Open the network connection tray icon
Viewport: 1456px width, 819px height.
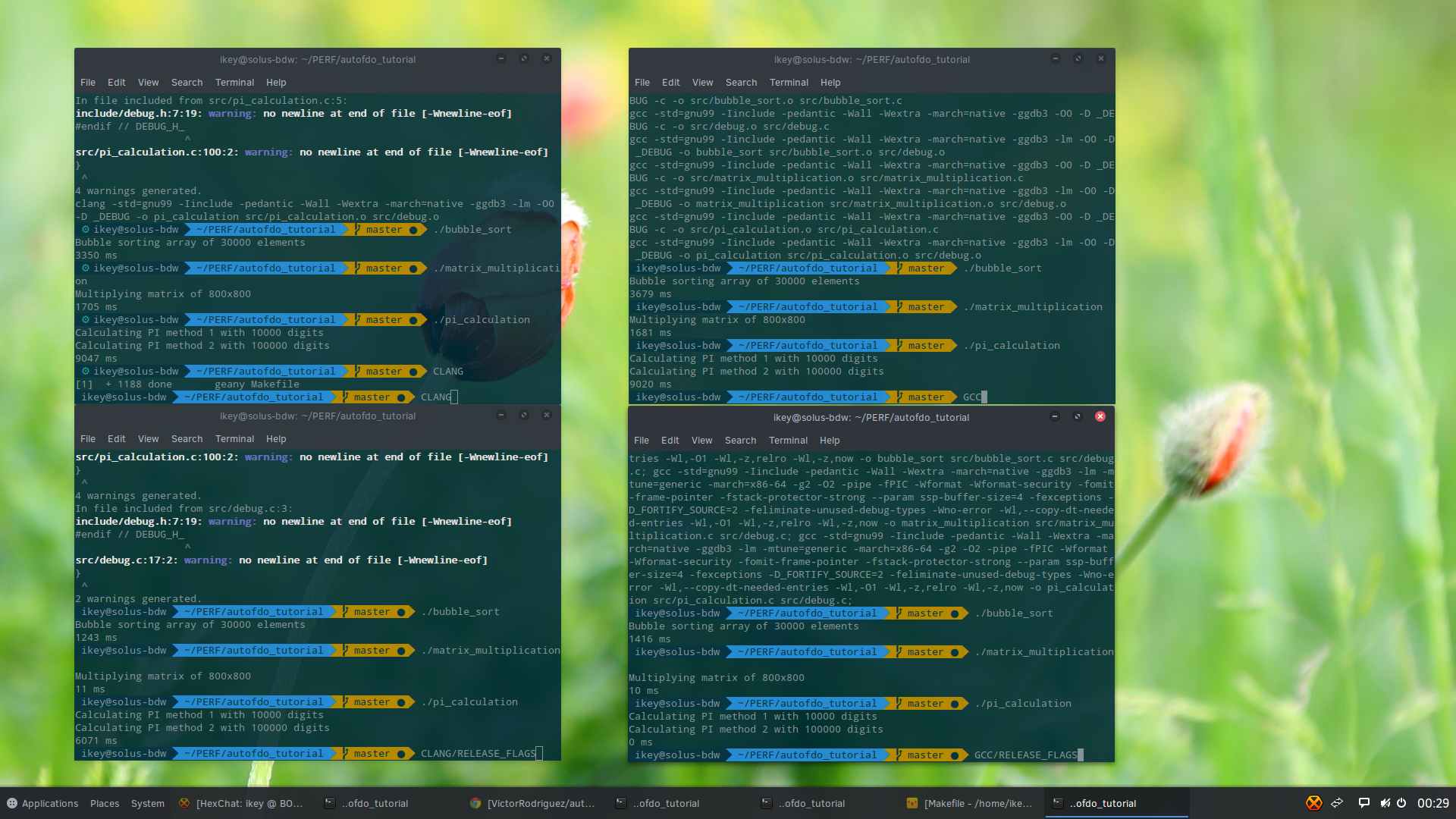click(x=1337, y=803)
